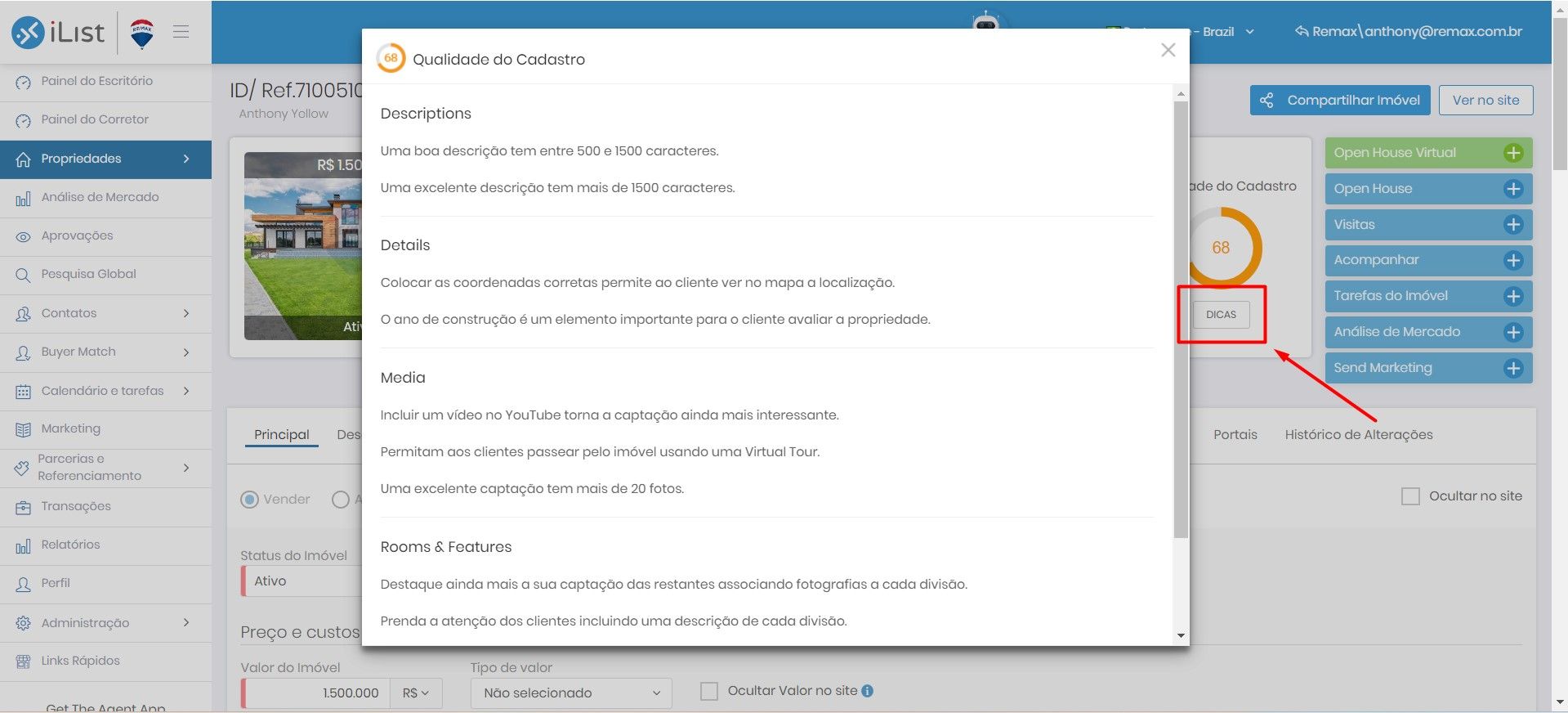Expand the Parcerias e Referenciamento chevron
The height and width of the screenshot is (713, 1568).
pos(186,468)
